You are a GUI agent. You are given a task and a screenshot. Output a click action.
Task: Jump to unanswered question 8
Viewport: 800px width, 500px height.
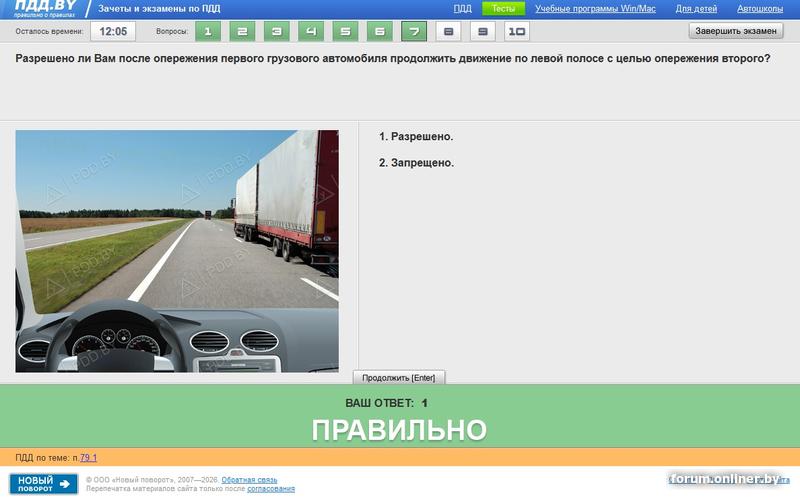click(x=448, y=31)
